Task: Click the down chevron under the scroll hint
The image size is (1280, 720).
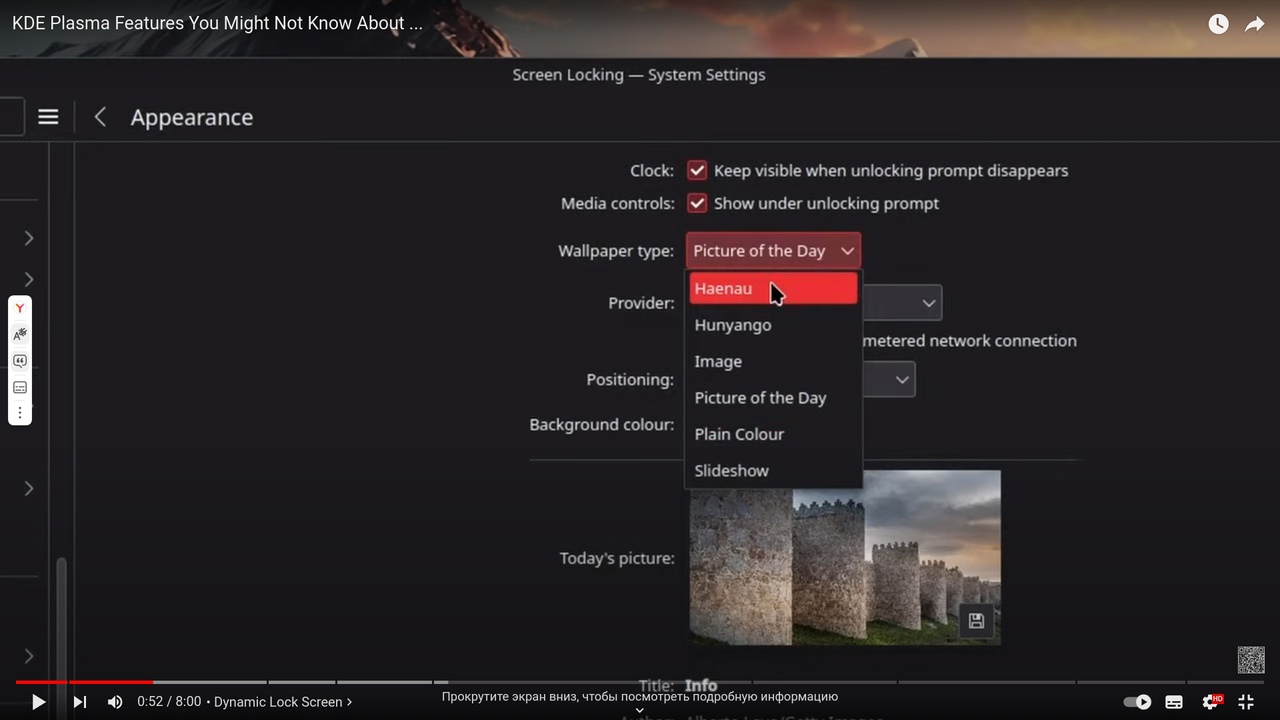Action: pos(640,711)
